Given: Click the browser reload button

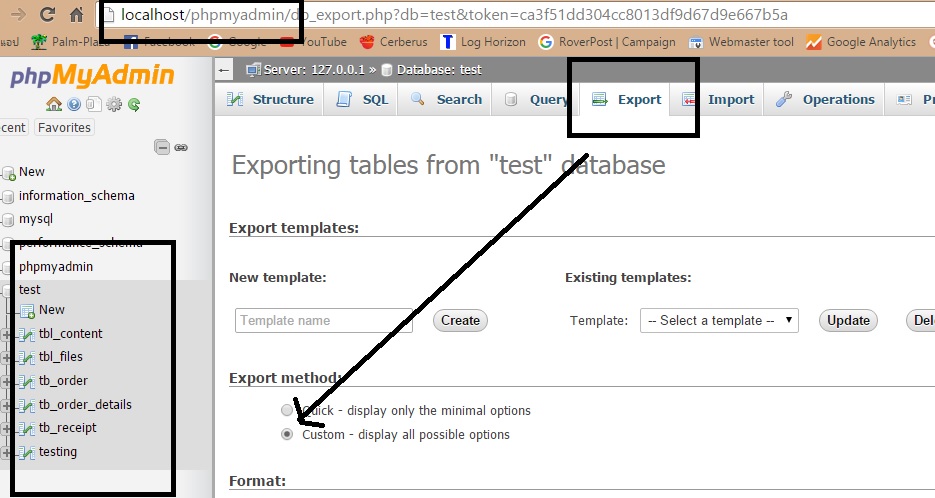Looking at the screenshot, I should click(46, 15).
